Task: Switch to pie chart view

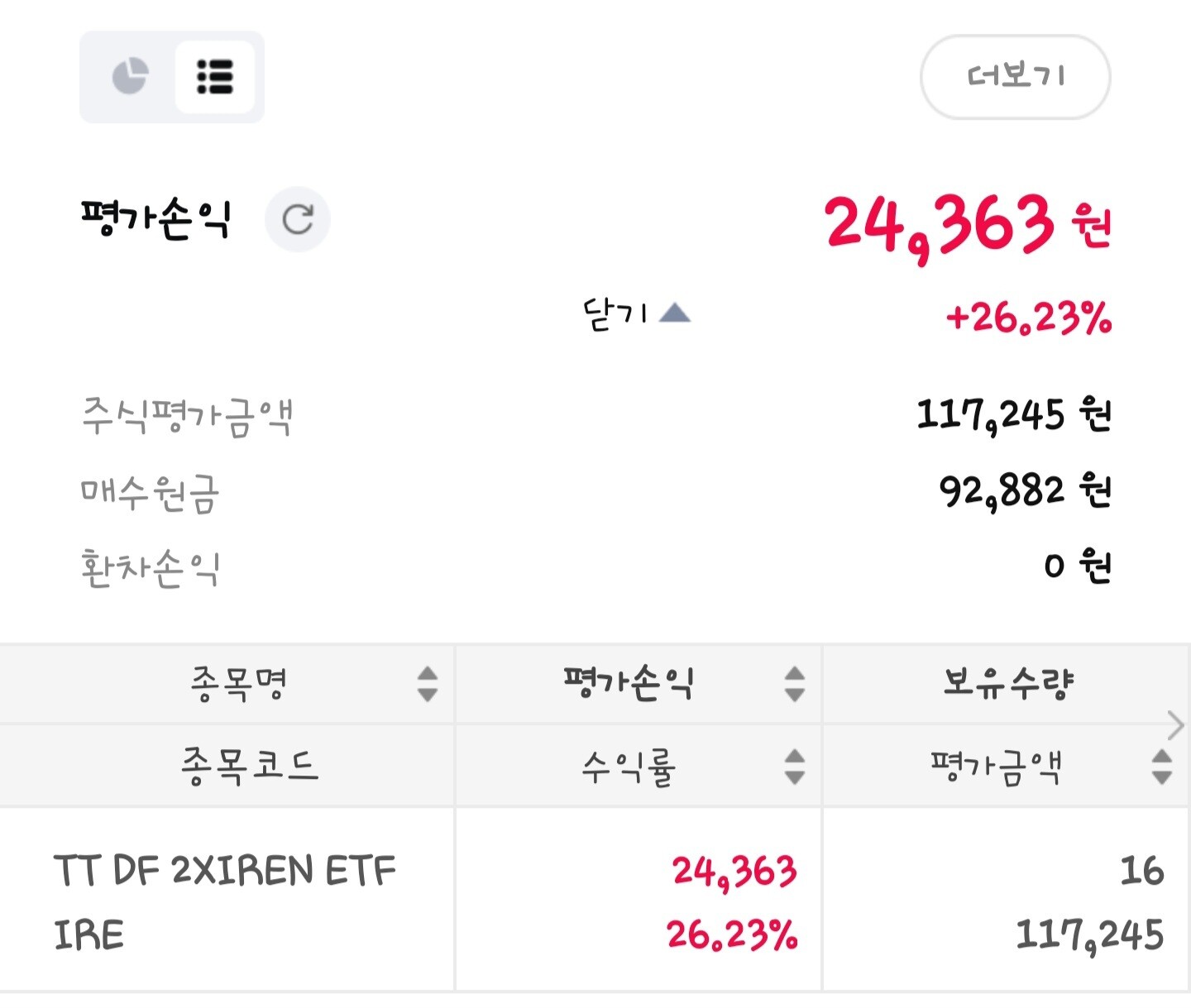Action: pyautogui.click(x=130, y=77)
